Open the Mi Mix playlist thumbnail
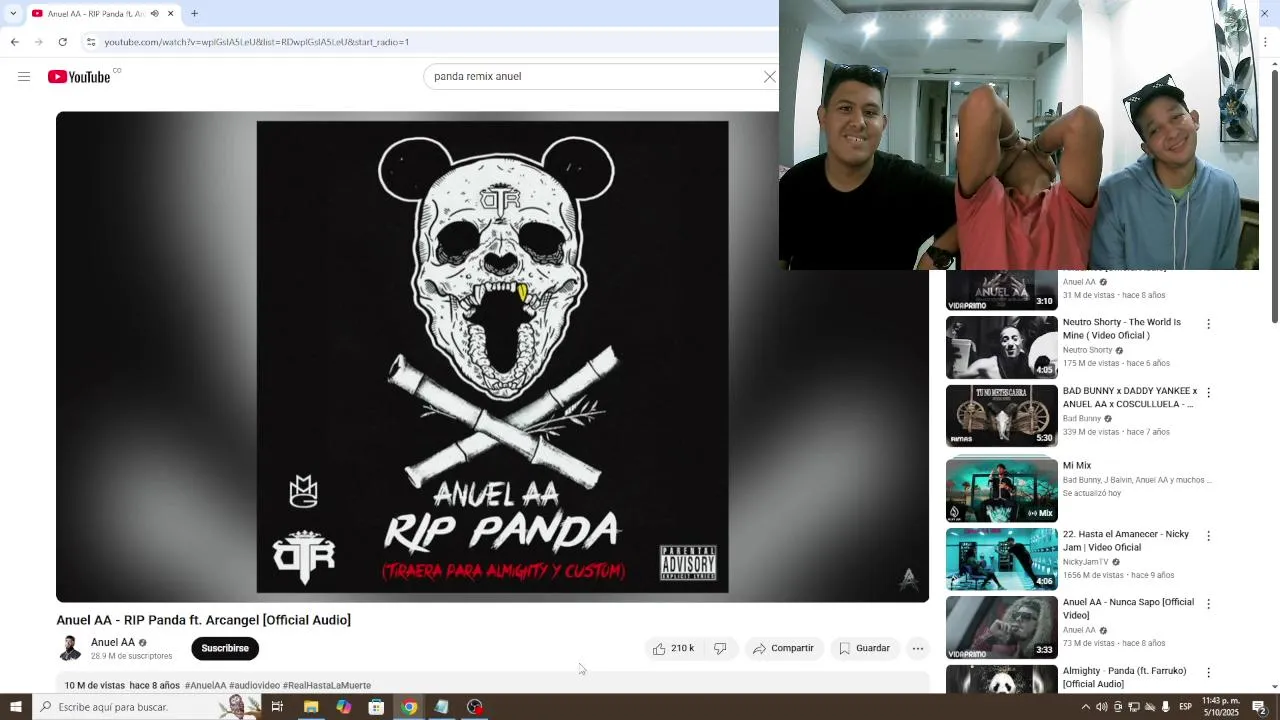The width and height of the screenshot is (1280, 720). (x=1001, y=490)
